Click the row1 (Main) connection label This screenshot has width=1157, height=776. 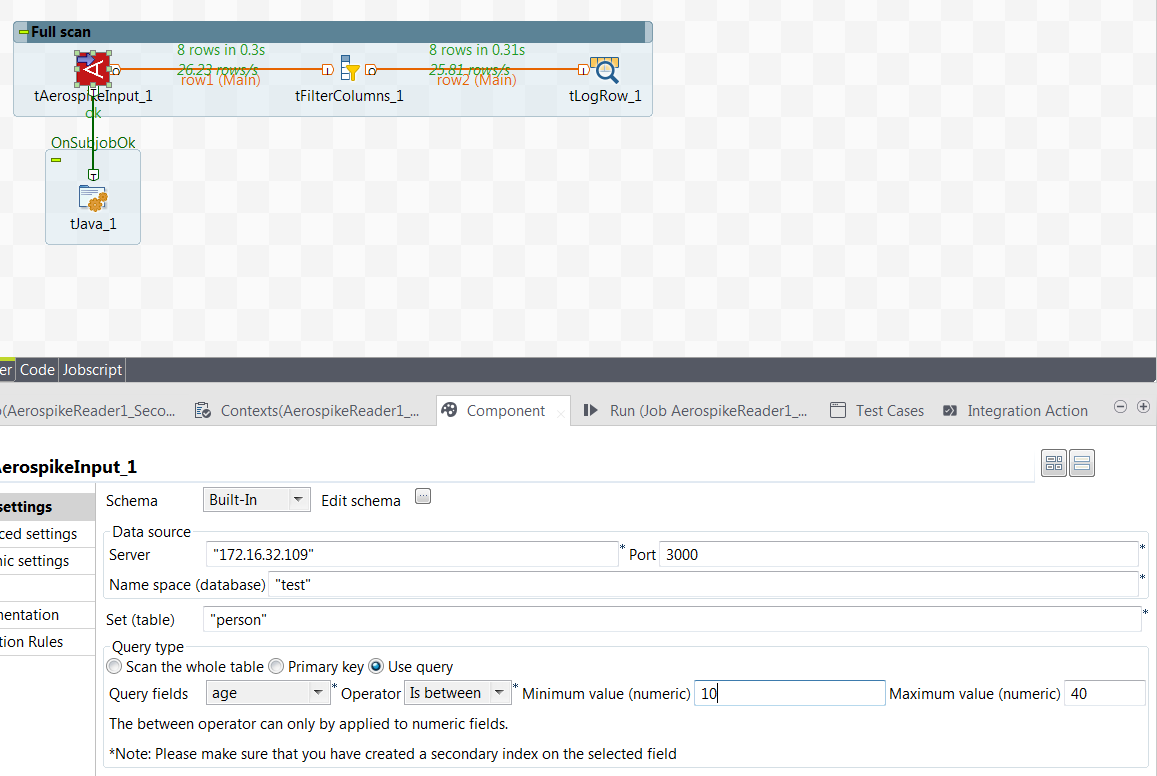tap(221, 80)
